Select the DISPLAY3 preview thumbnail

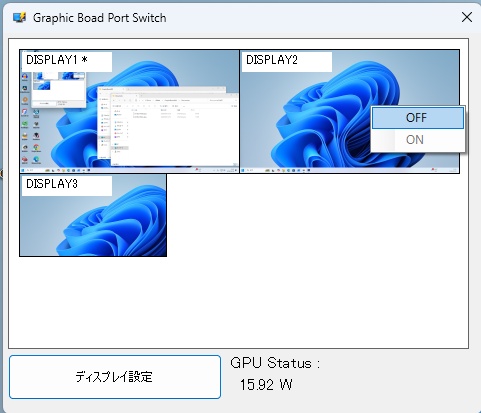93,215
